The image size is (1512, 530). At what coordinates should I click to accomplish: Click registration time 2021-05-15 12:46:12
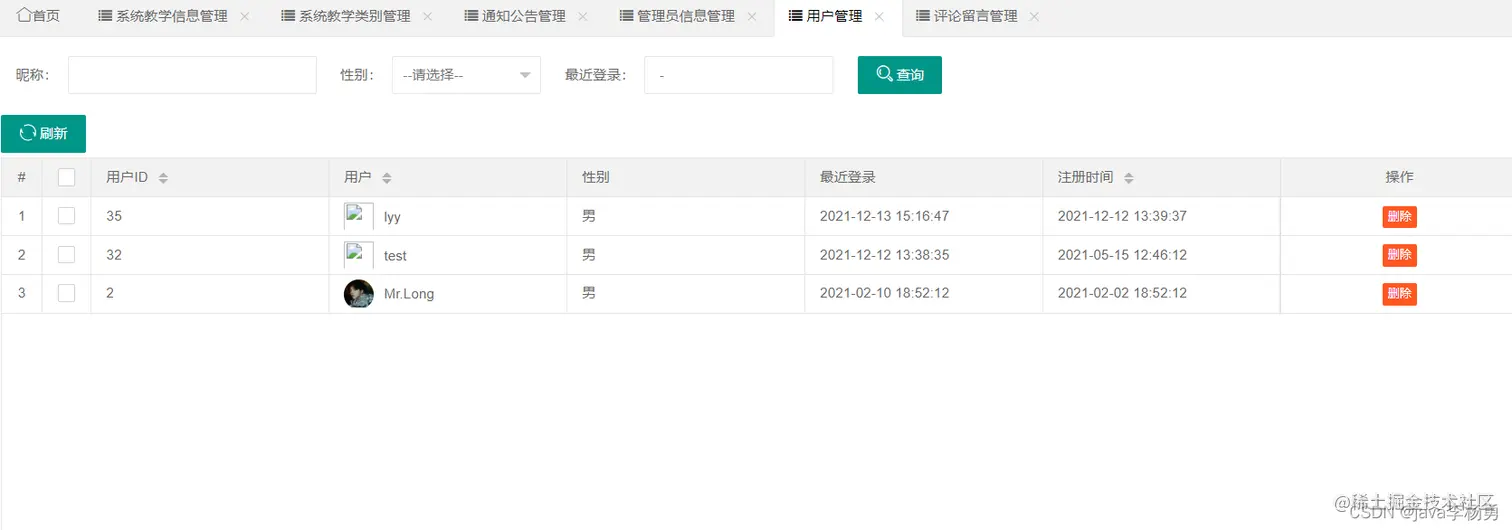pos(1122,255)
